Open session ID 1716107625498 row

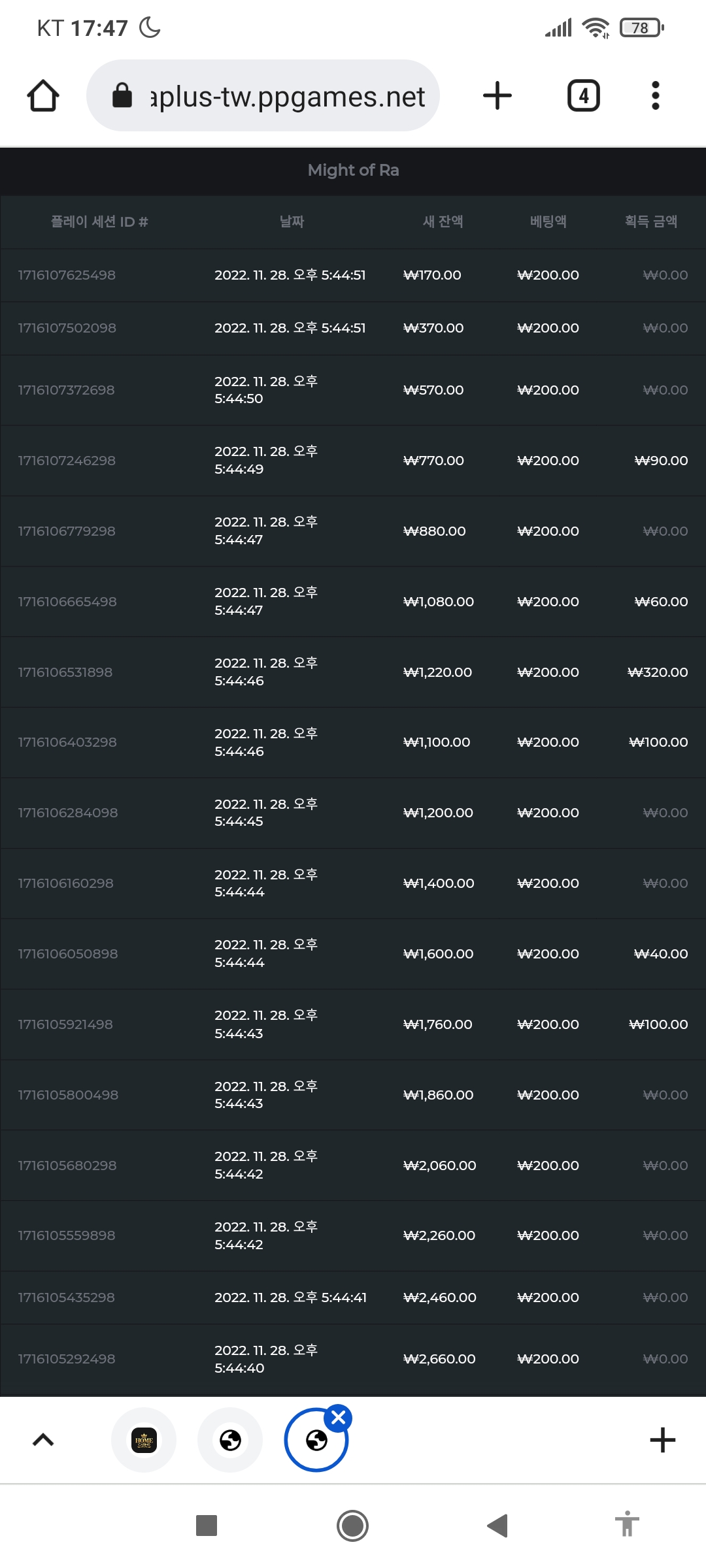pos(353,275)
